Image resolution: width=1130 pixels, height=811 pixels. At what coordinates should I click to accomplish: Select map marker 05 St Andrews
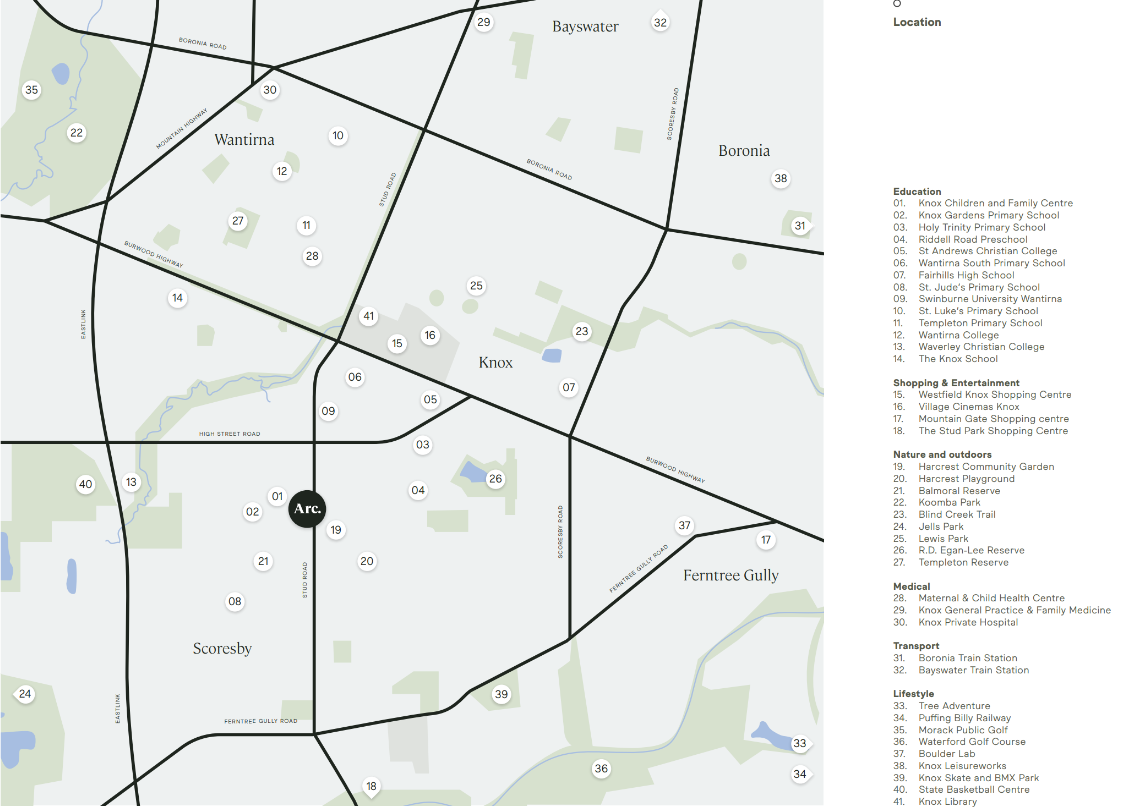click(430, 399)
